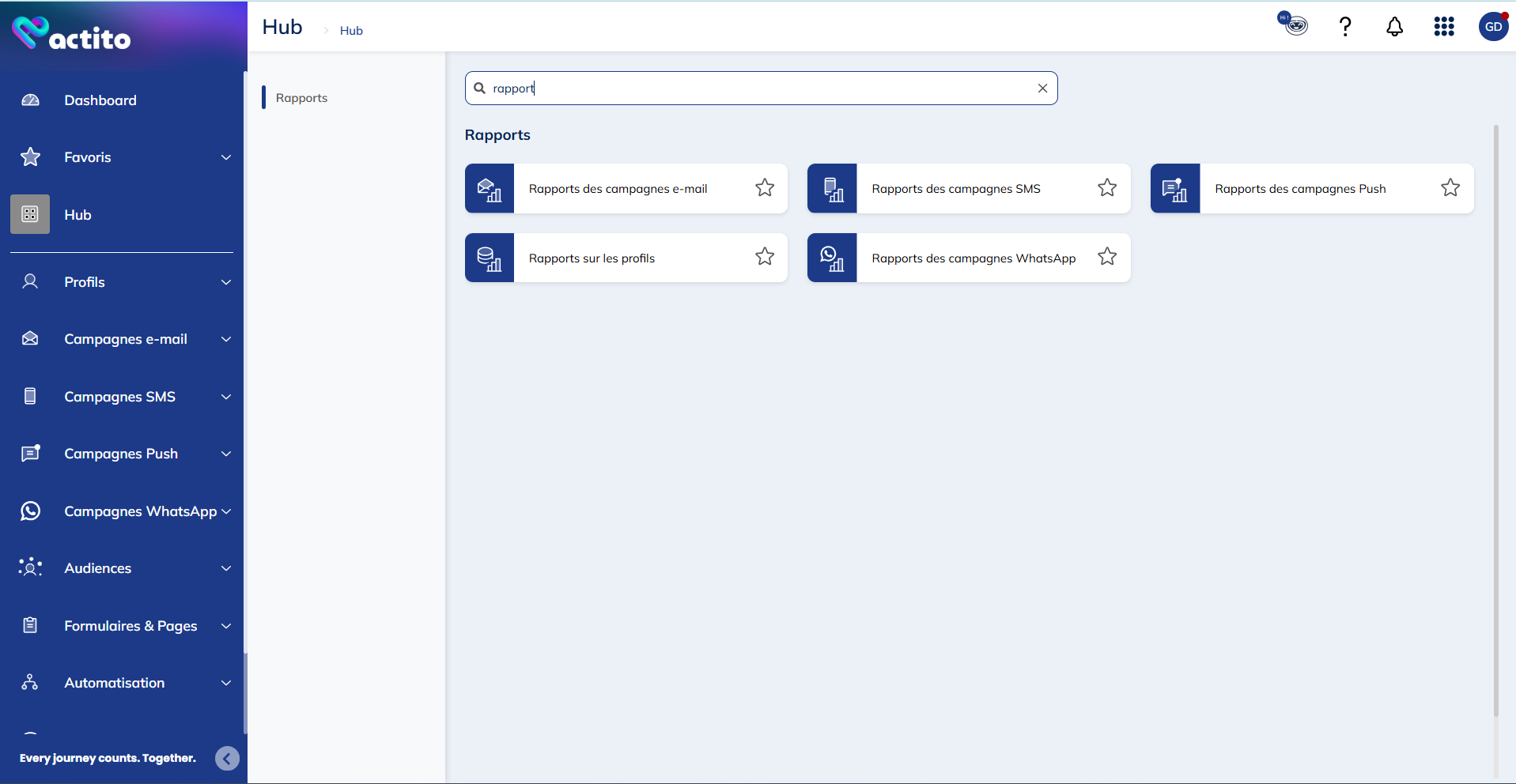Click the main content vertical scrollbar
Image resolution: width=1516 pixels, height=784 pixels.
tap(1495, 419)
